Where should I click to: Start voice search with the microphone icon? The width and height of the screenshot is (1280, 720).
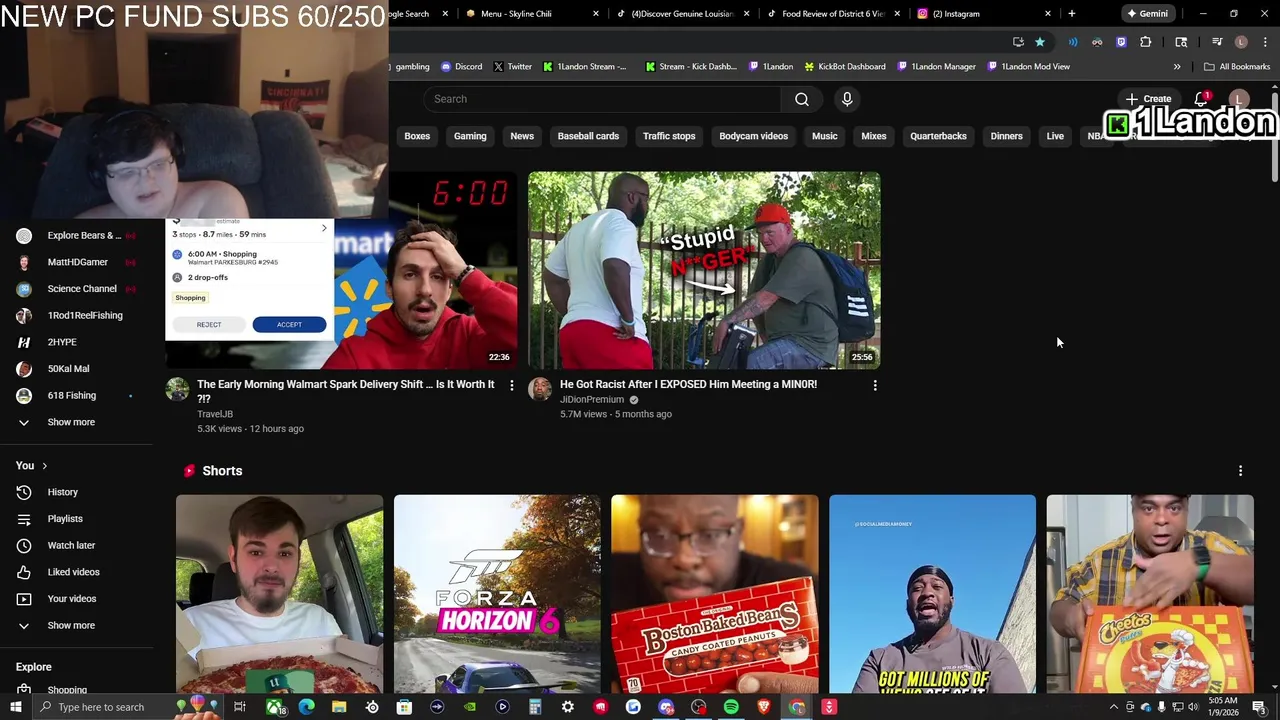pyautogui.click(x=847, y=99)
